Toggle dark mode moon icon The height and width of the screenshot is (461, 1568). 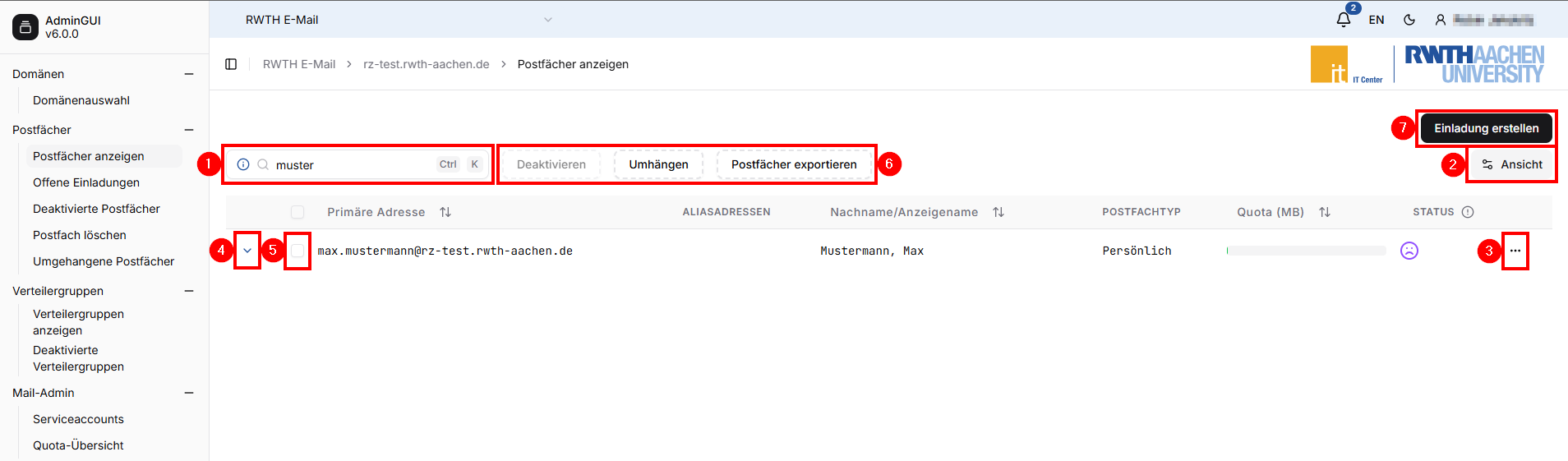click(x=1409, y=20)
